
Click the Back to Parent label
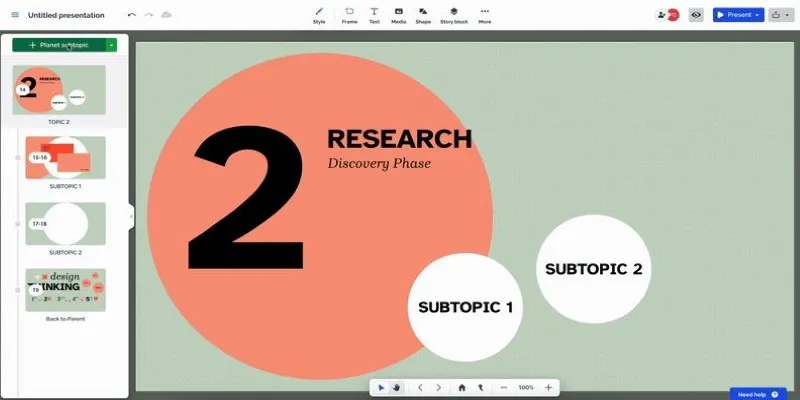65,319
